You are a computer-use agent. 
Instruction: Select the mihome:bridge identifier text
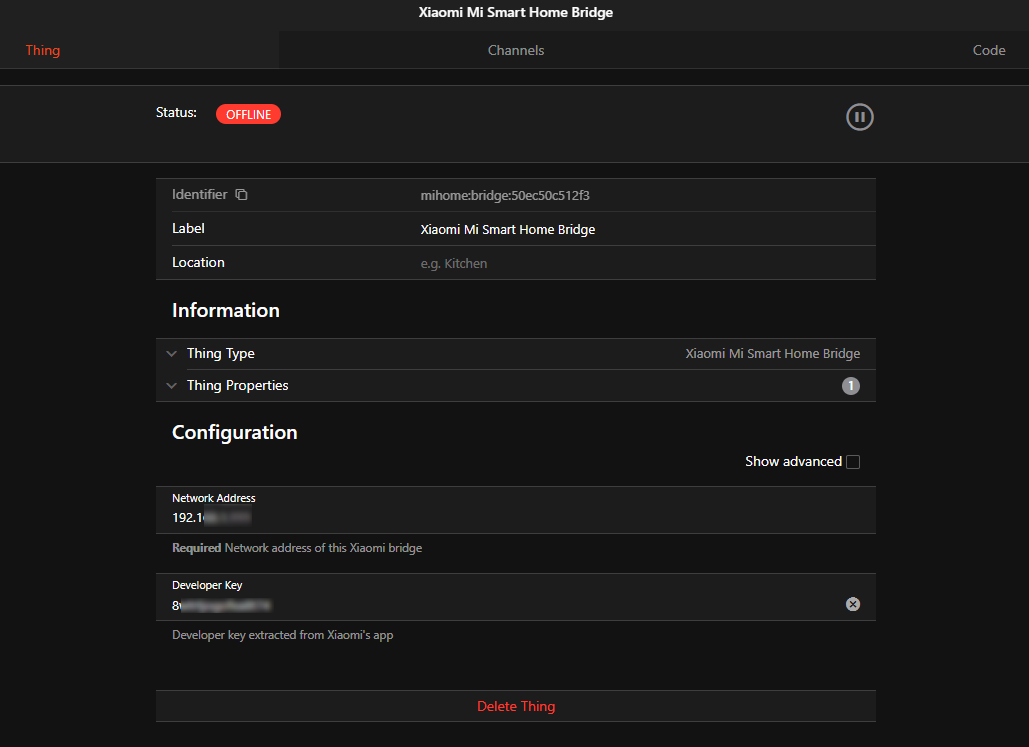(504, 195)
